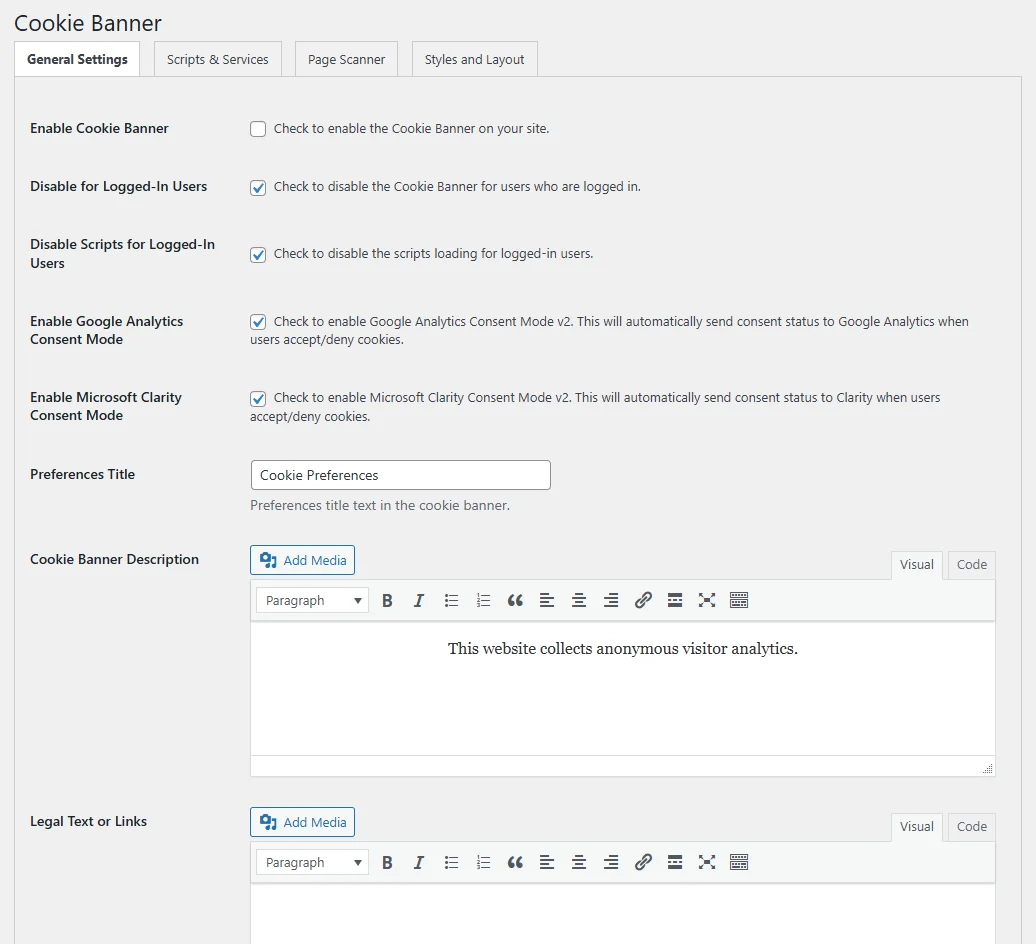Click Italic icon in Cookie Banner Description toolbar
Image resolution: width=1036 pixels, height=944 pixels.
pyautogui.click(x=419, y=601)
